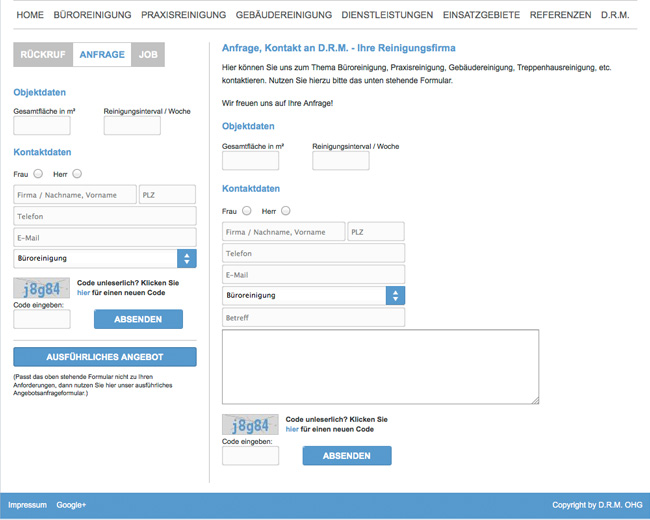Choose Herr radio option in main contact form
Image resolution: width=650 pixels, height=520 pixels.
(286, 211)
